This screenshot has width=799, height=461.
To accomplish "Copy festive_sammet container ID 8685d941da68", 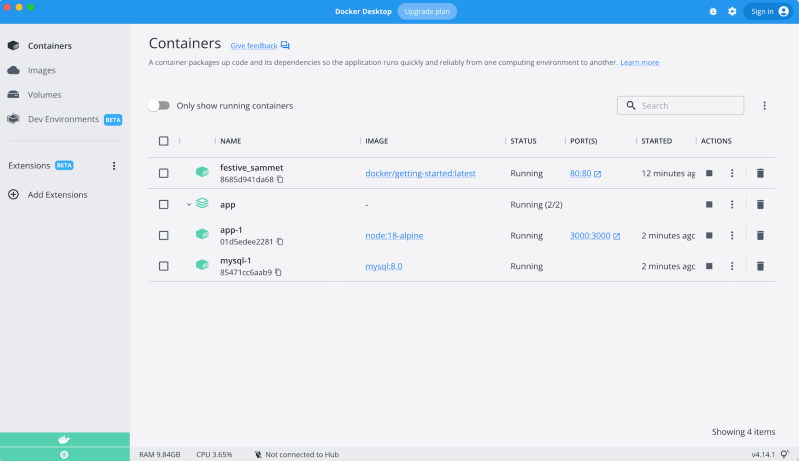I will coord(280,179).
